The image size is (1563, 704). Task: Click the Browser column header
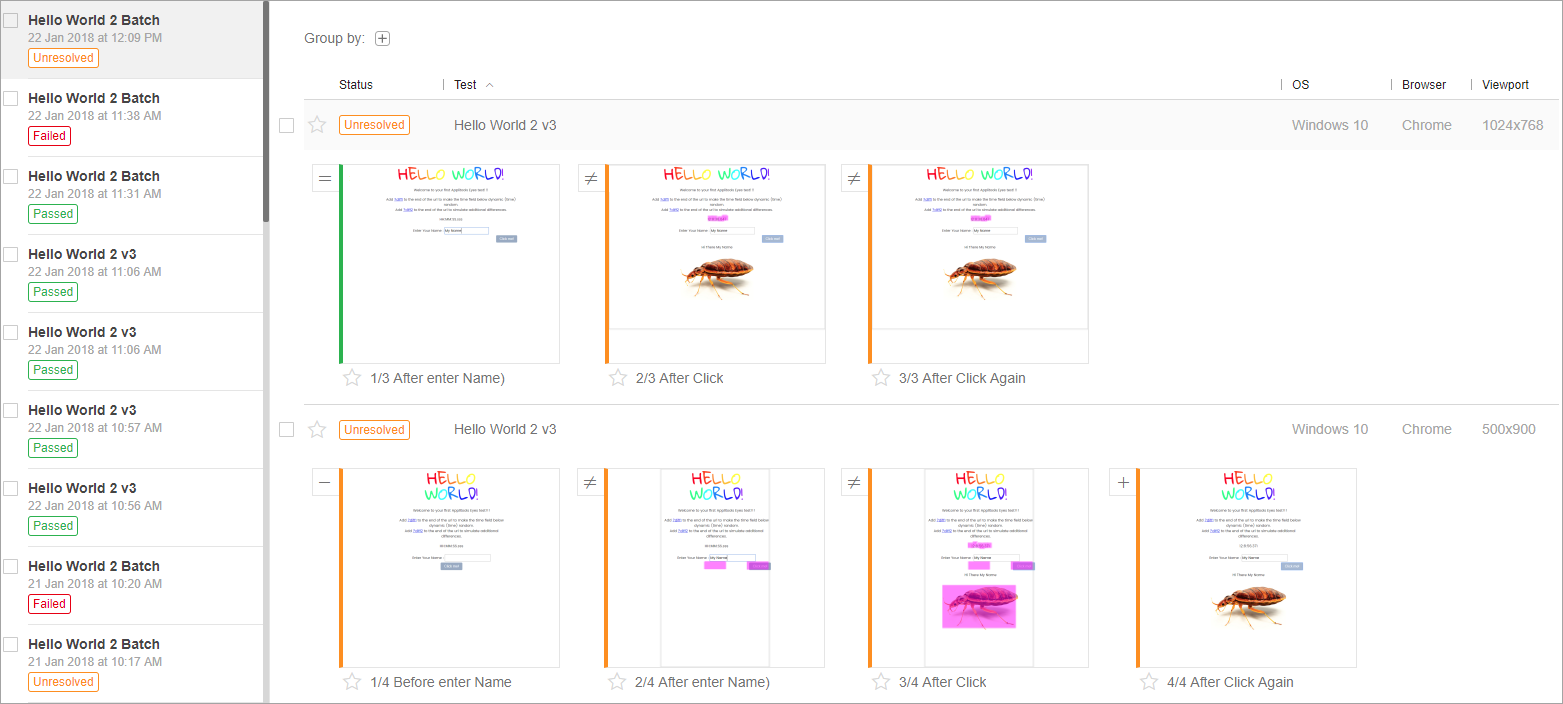(x=1423, y=85)
